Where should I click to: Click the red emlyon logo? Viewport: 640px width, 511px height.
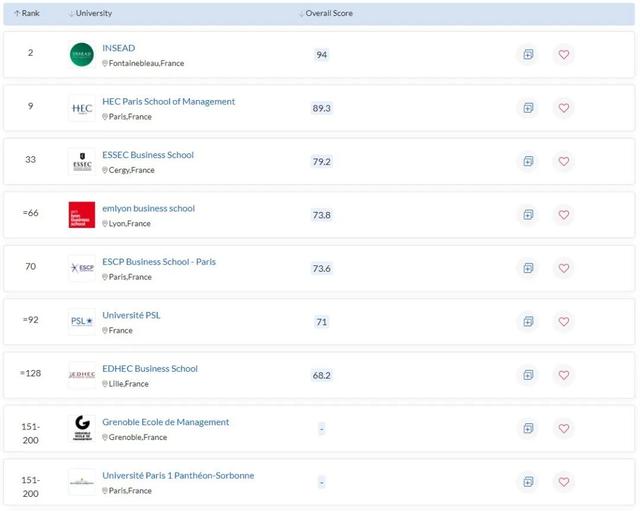(x=82, y=215)
